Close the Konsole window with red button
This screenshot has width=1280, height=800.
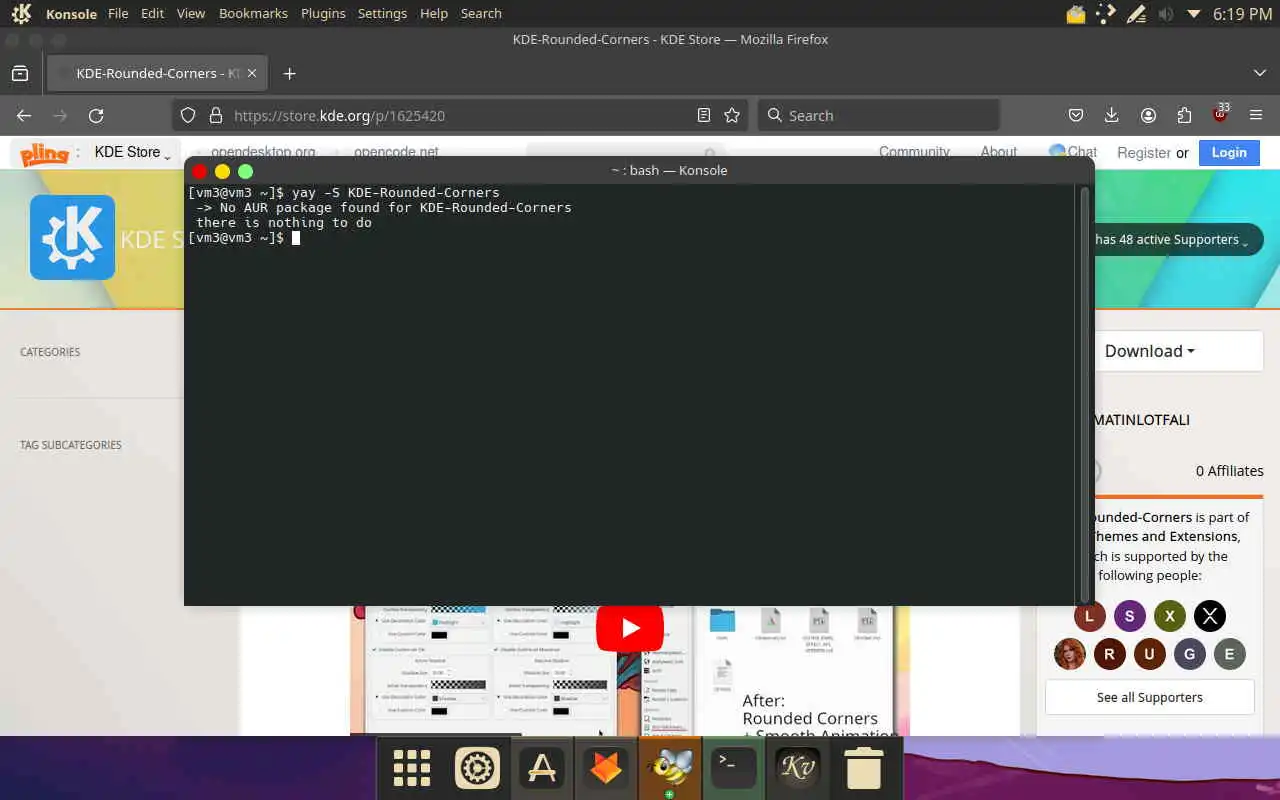199,171
